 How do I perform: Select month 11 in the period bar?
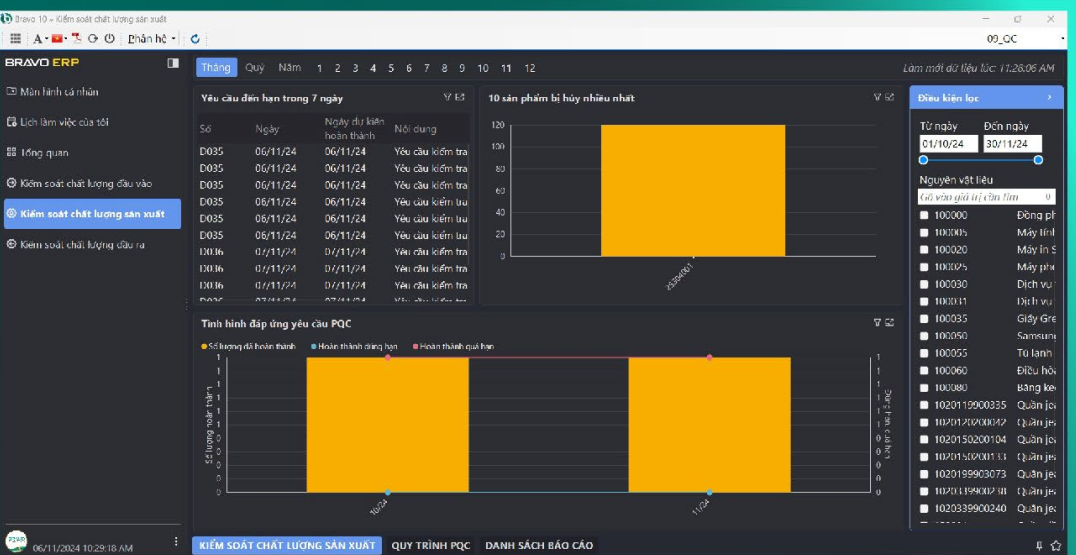coord(506,68)
